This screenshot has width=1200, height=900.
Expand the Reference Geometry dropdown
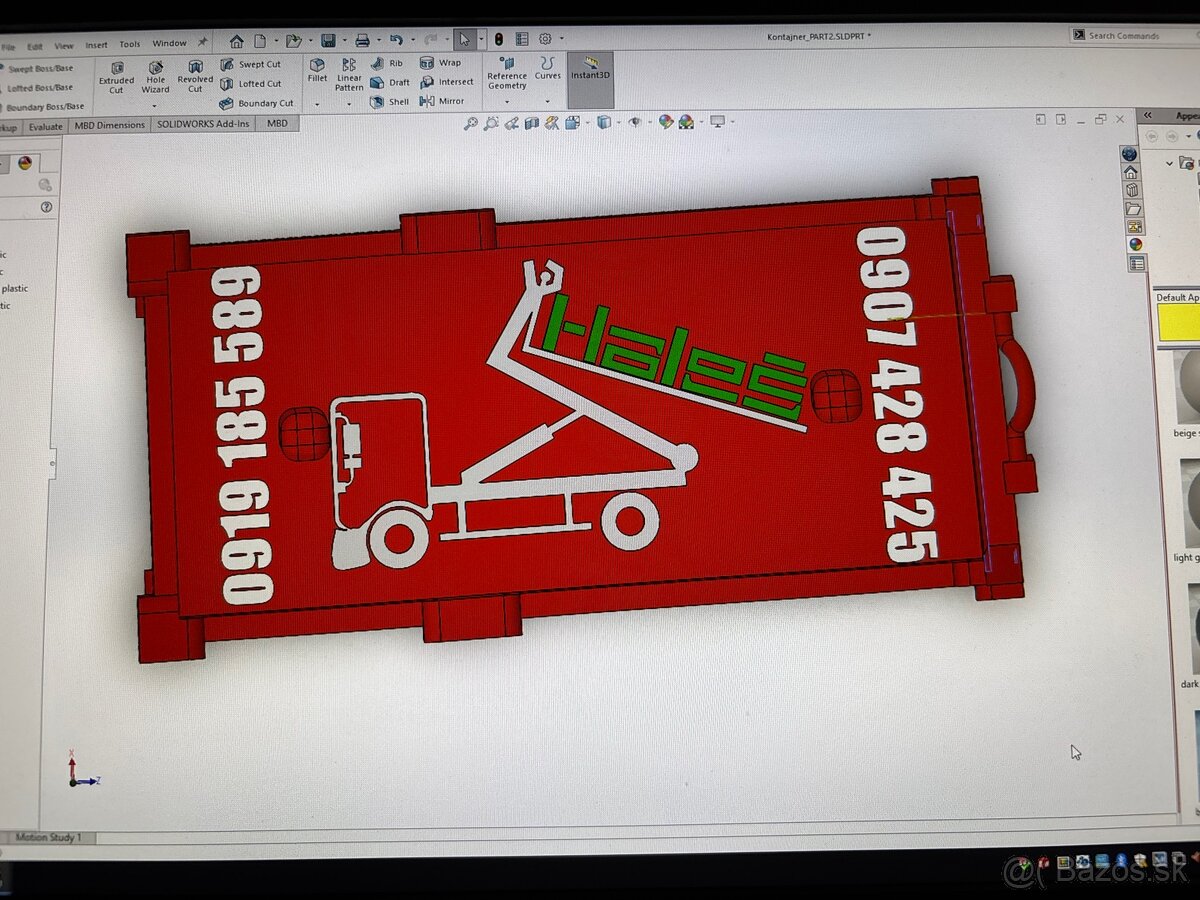pyautogui.click(x=507, y=101)
